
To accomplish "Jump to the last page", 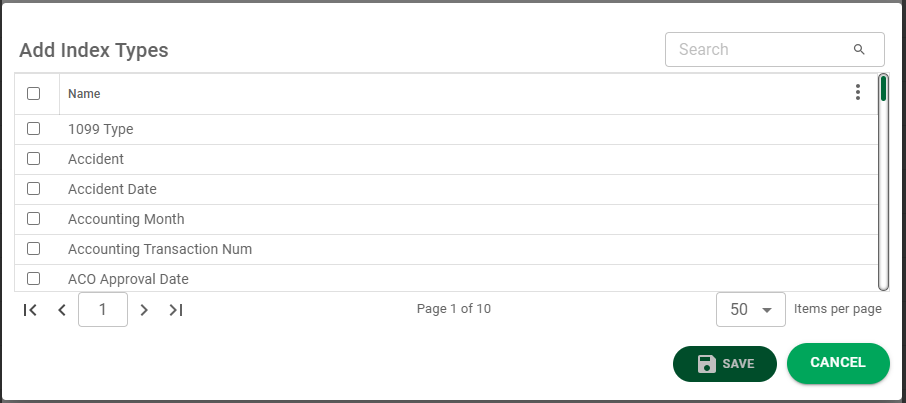I will click(176, 310).
